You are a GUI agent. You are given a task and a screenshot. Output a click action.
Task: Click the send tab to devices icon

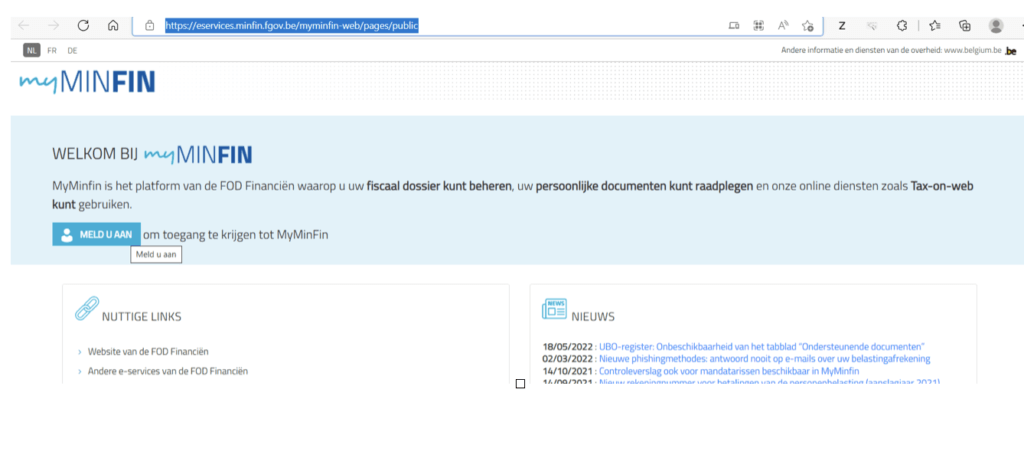734,26
